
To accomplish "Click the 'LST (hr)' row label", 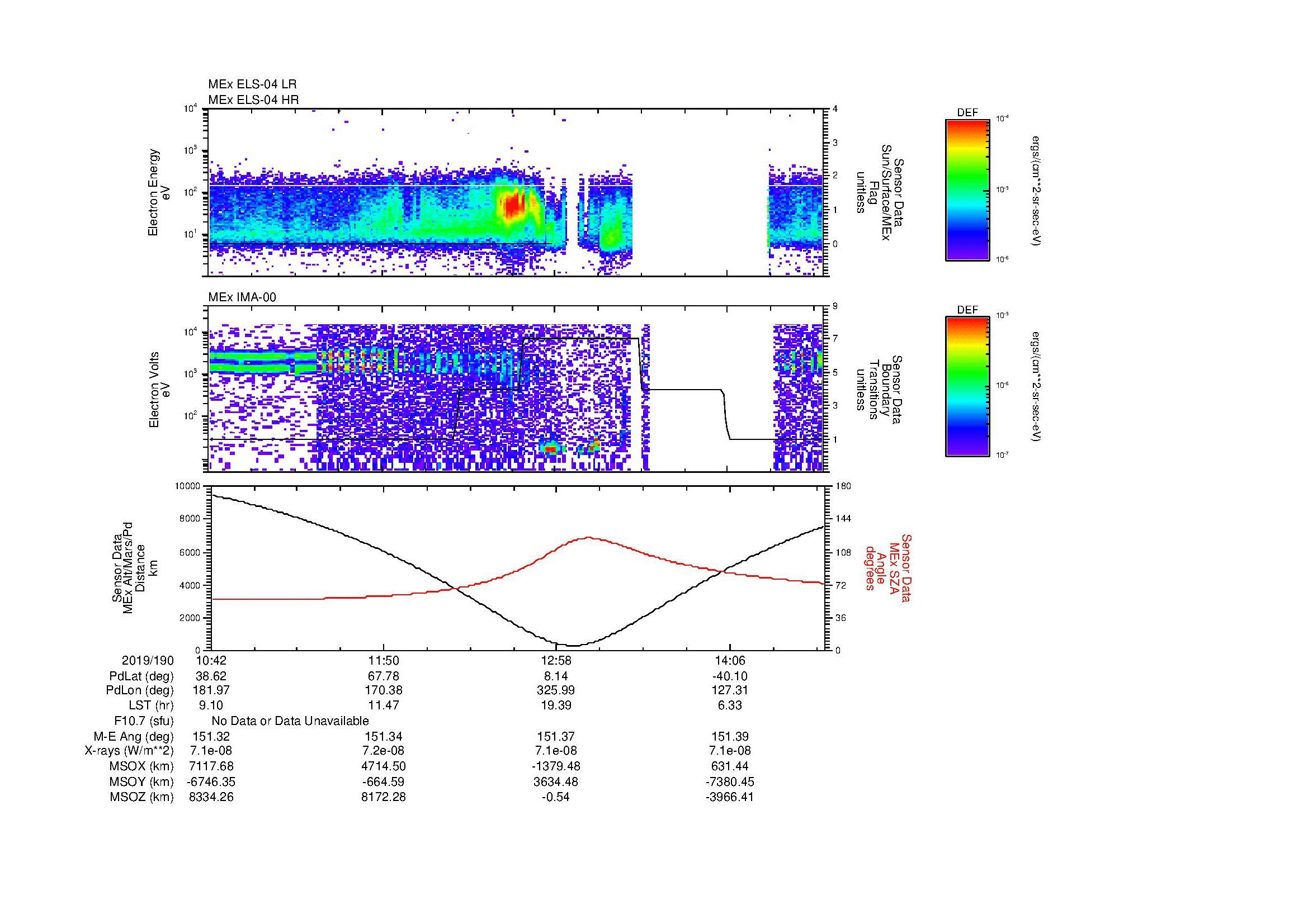I will [x=151, y=706].
